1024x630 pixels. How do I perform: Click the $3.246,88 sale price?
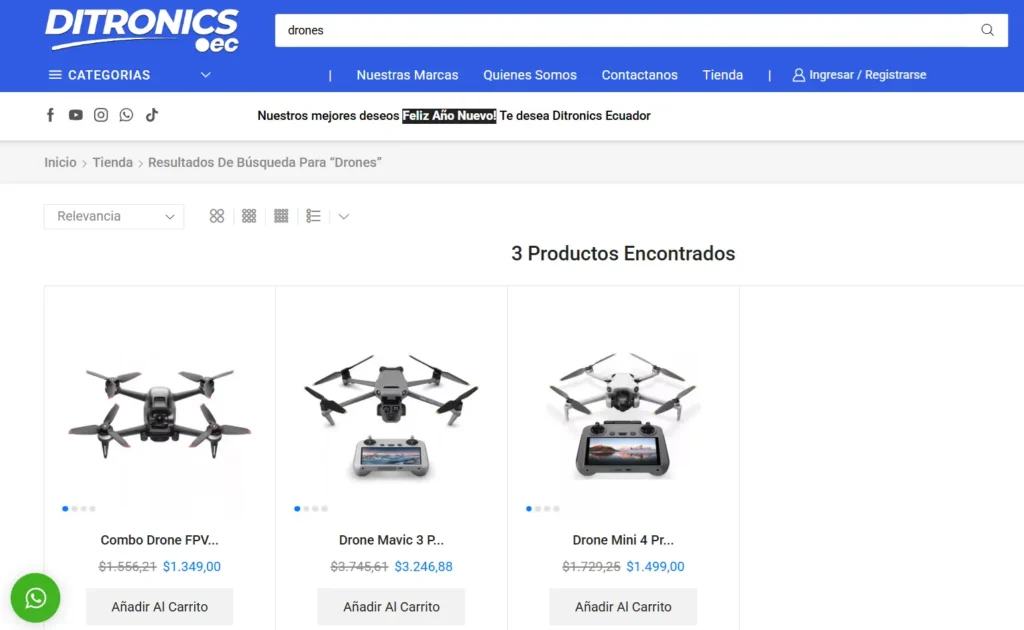(424, 567)
